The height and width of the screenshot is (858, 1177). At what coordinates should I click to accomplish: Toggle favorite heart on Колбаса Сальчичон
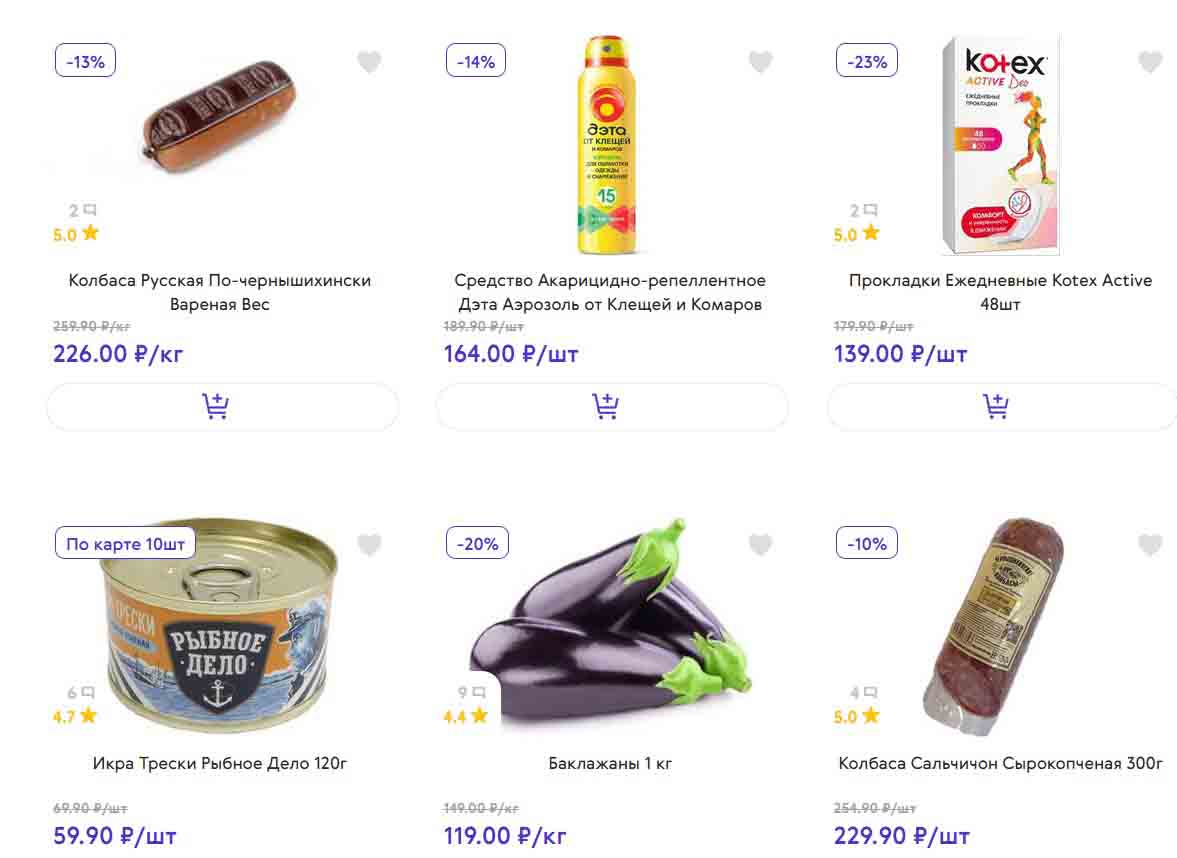coord(1150,545)
